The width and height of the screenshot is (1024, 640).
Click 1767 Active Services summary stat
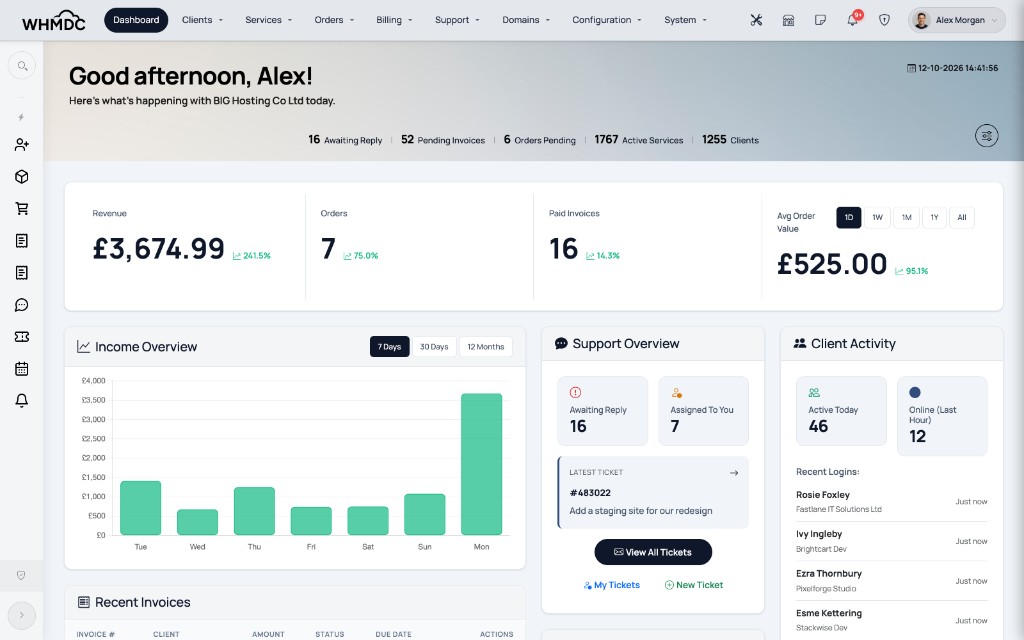click(639, 140)
